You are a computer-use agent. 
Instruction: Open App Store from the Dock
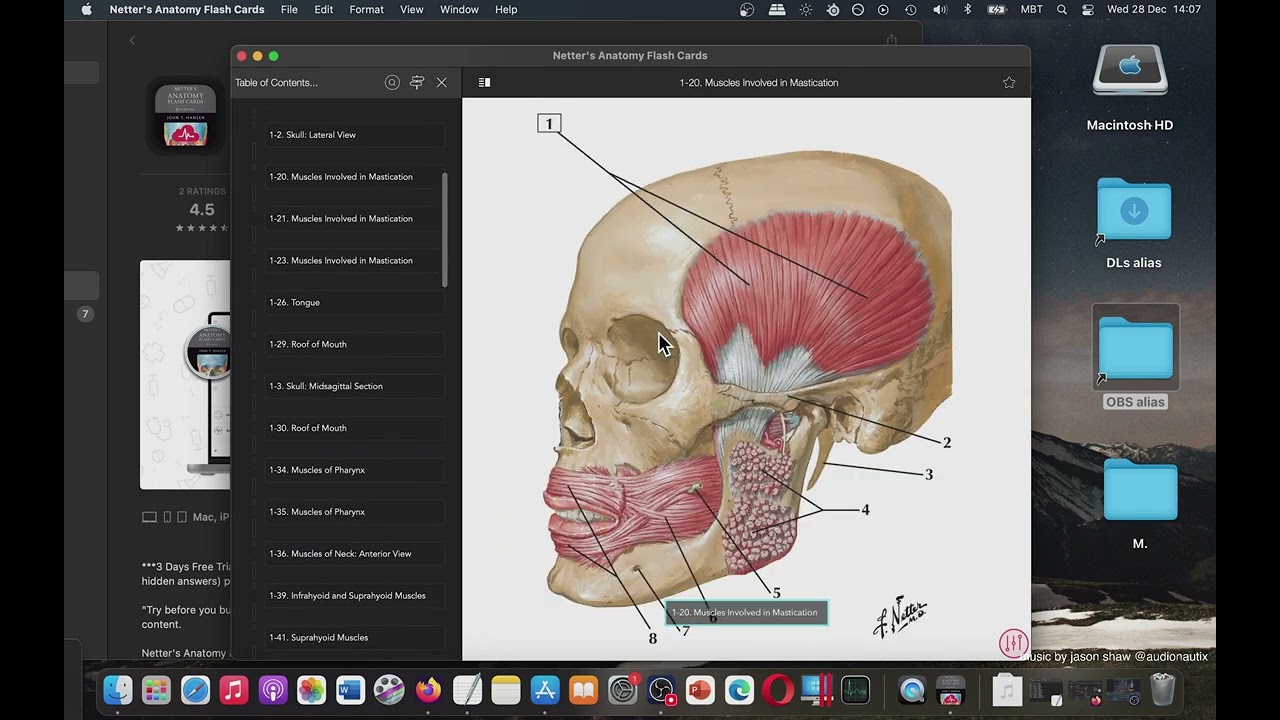pos(544,690)
